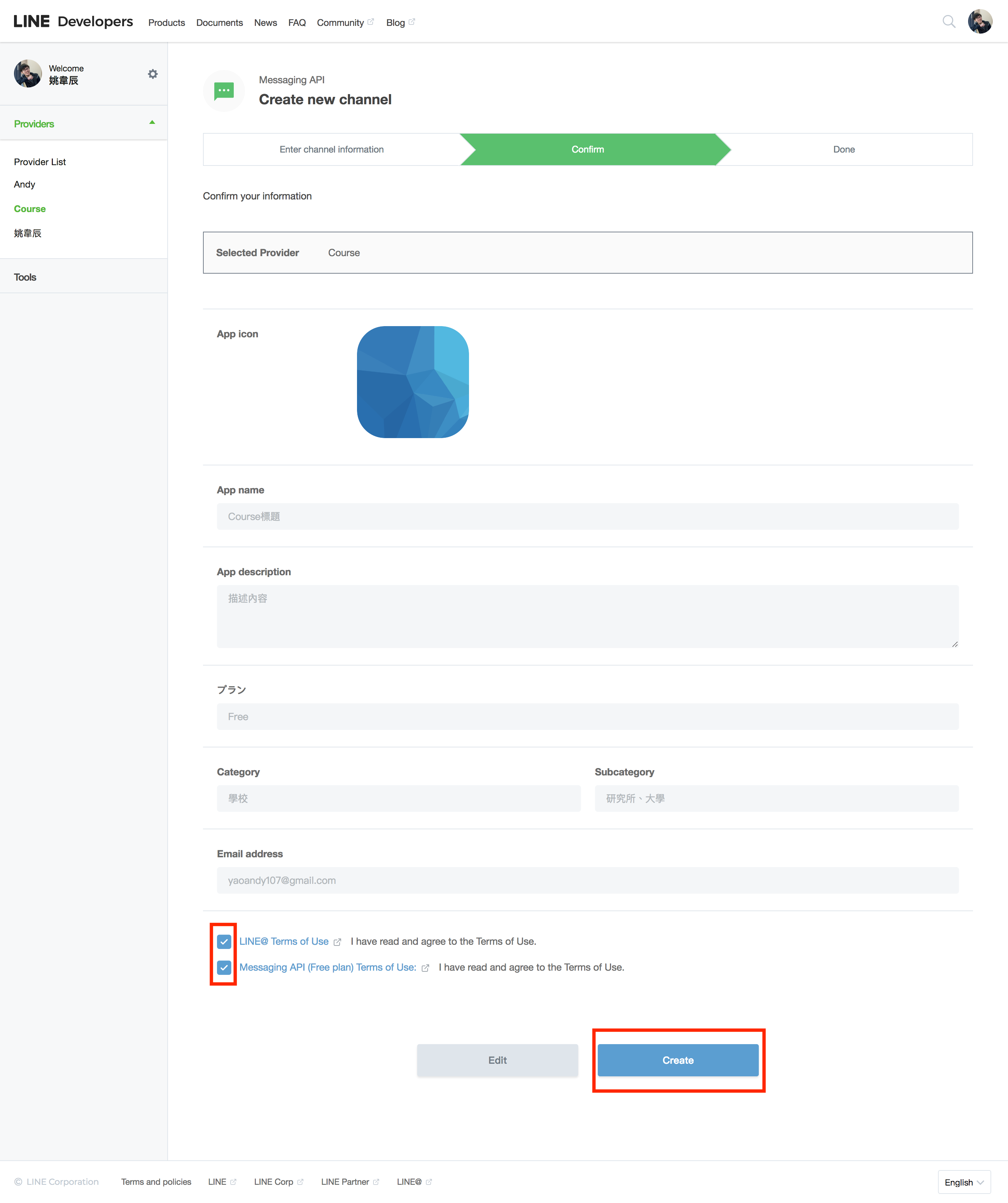The height and width of the screenshot is (1203, 1008).
Task: Open the settings gear next to Welcome
Action: [x=153, y=74]
